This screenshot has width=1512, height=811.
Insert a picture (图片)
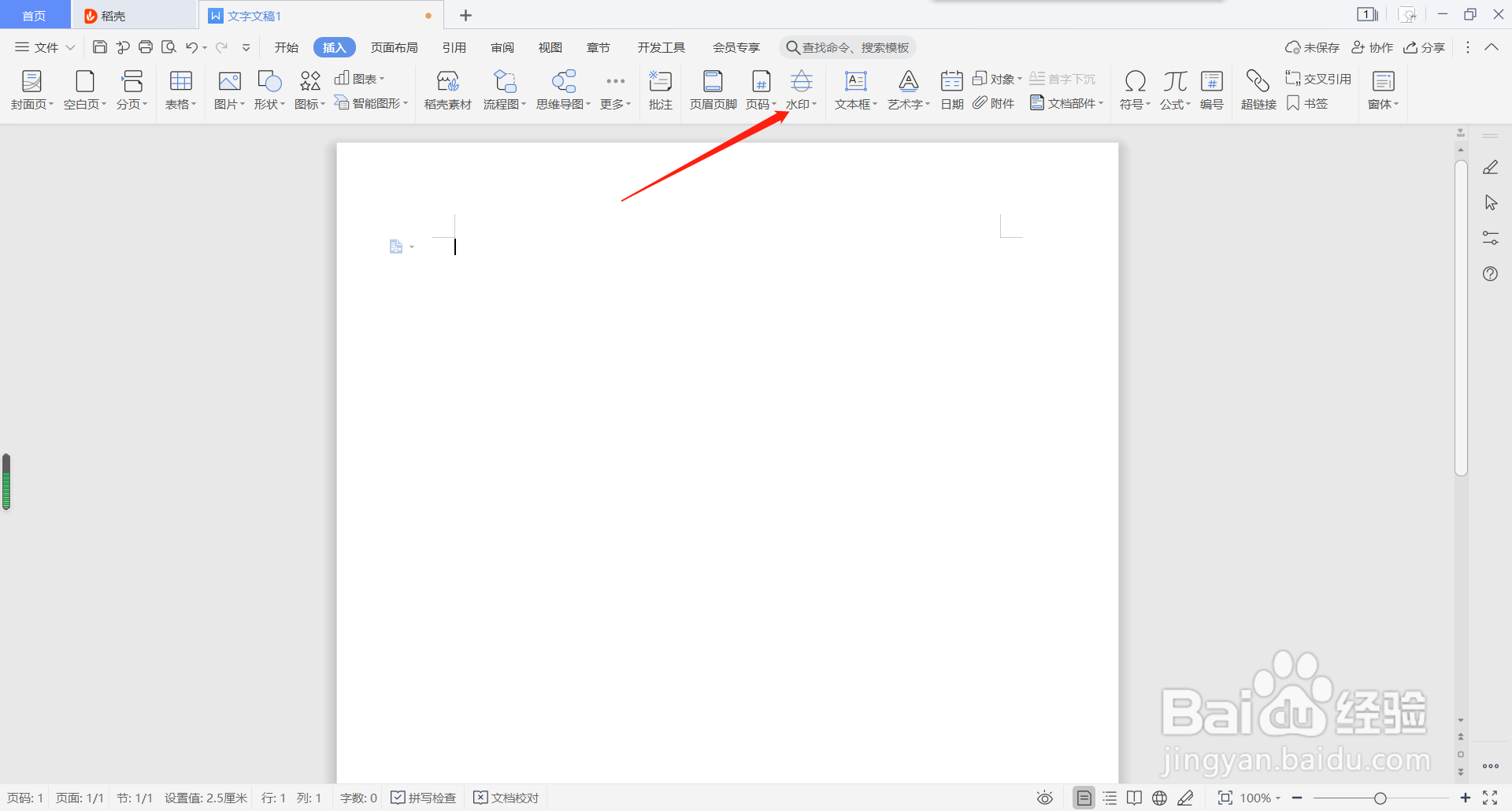(229, 90)
